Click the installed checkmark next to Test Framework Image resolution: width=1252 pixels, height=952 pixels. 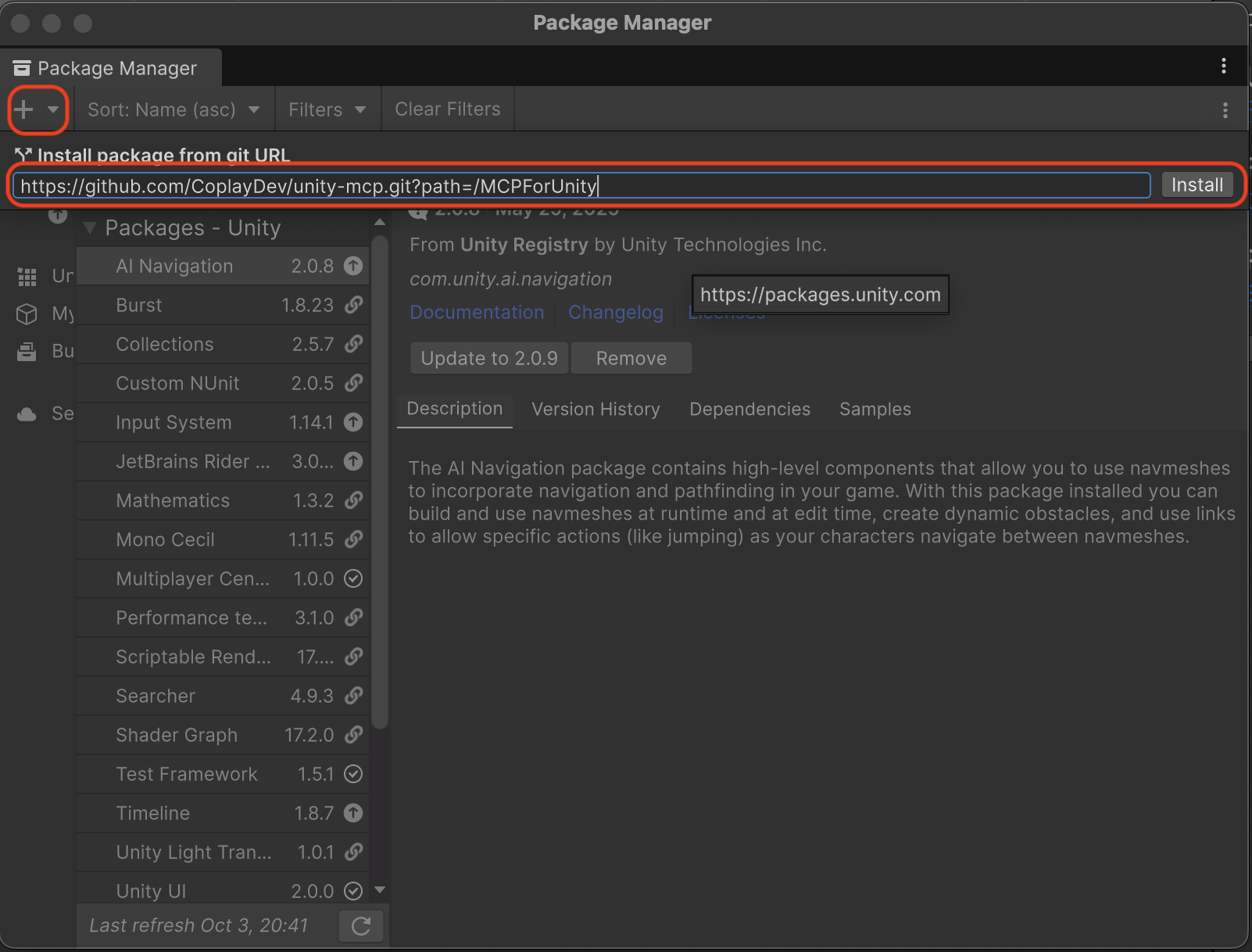[x=353, y=774]
